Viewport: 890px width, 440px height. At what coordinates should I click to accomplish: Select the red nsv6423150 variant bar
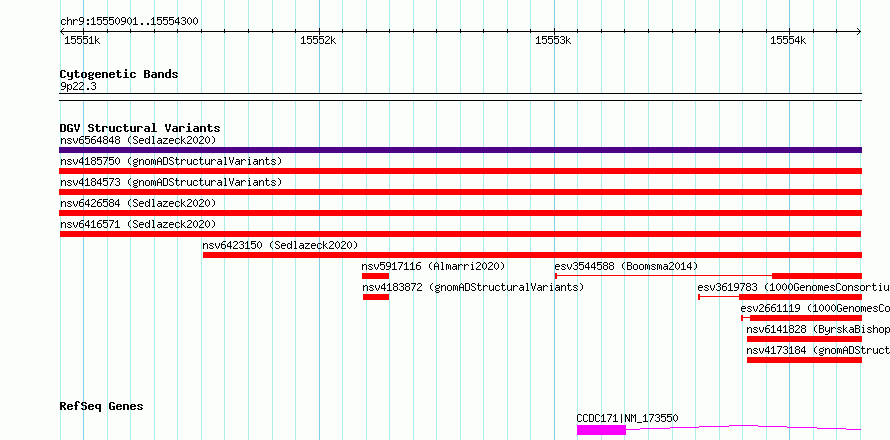532,255
